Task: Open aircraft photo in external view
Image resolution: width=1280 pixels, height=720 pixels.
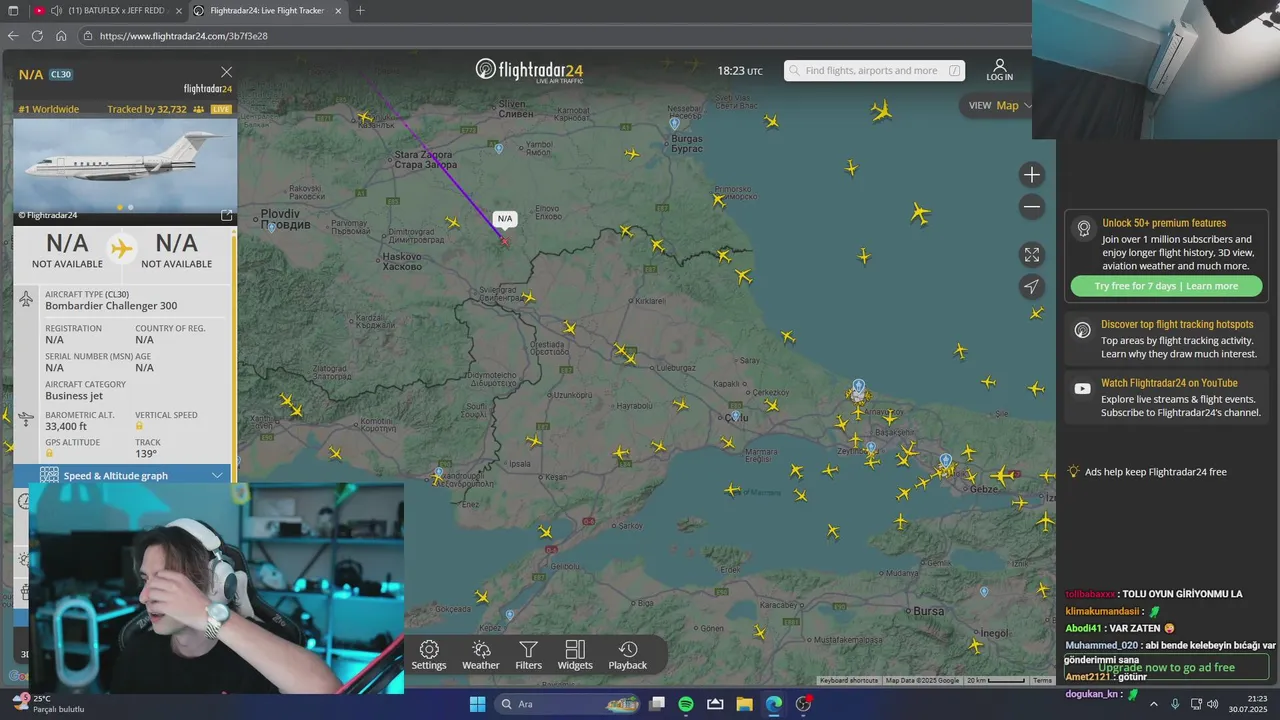Action: click(227, 215)
